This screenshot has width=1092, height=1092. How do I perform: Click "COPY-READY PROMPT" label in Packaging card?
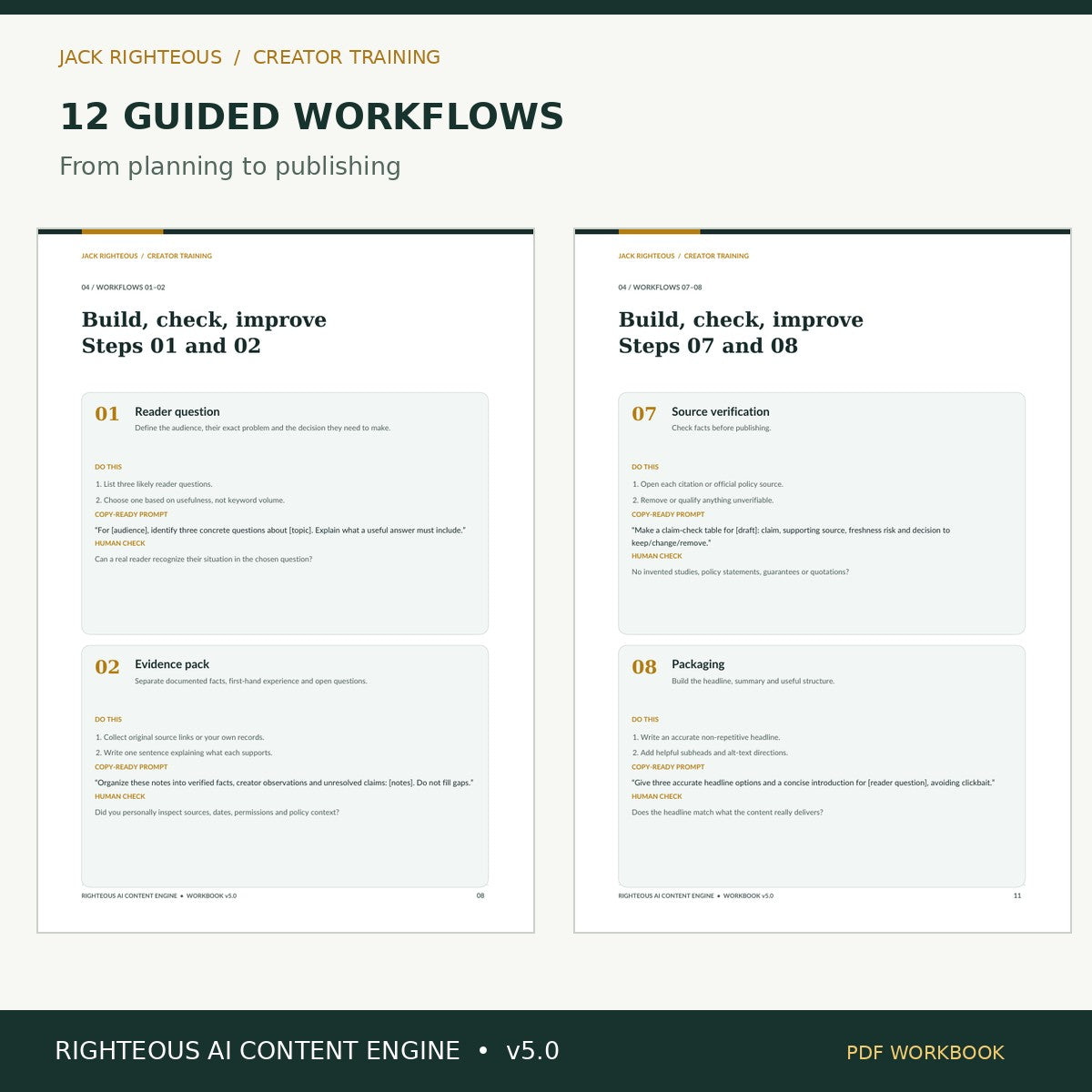tap(668, 767)
